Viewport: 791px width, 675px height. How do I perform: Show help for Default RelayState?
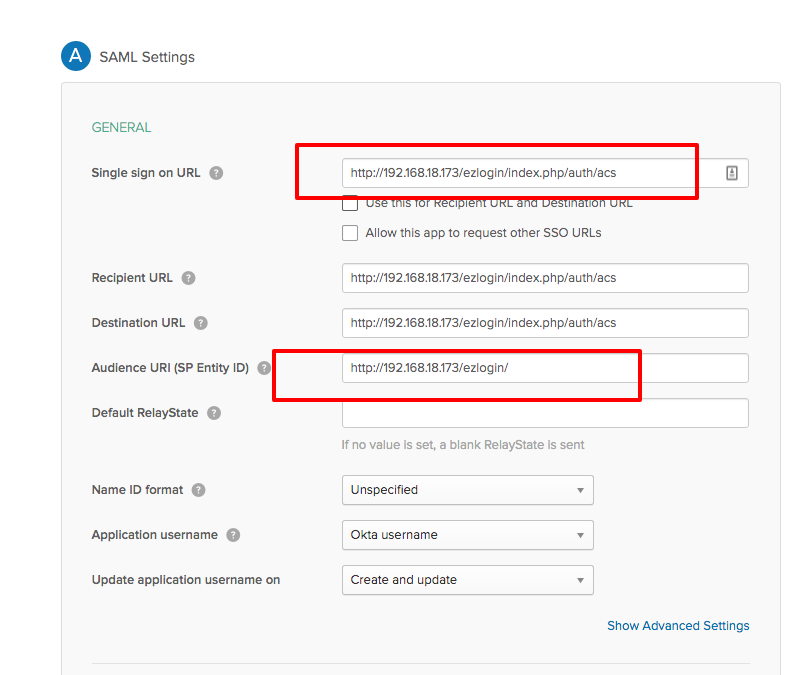coord(214,413)
